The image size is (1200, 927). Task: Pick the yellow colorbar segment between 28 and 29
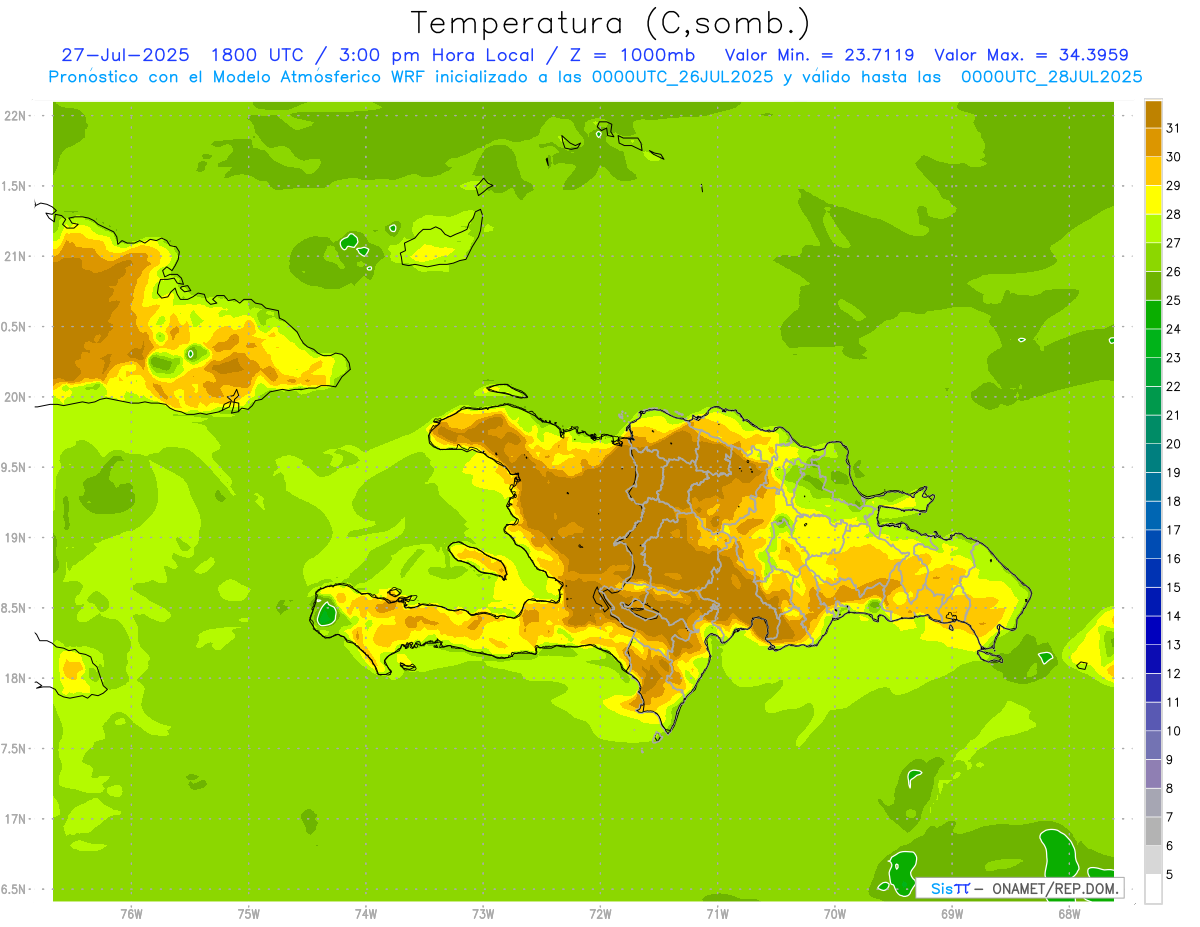[x=1153, y=200]
